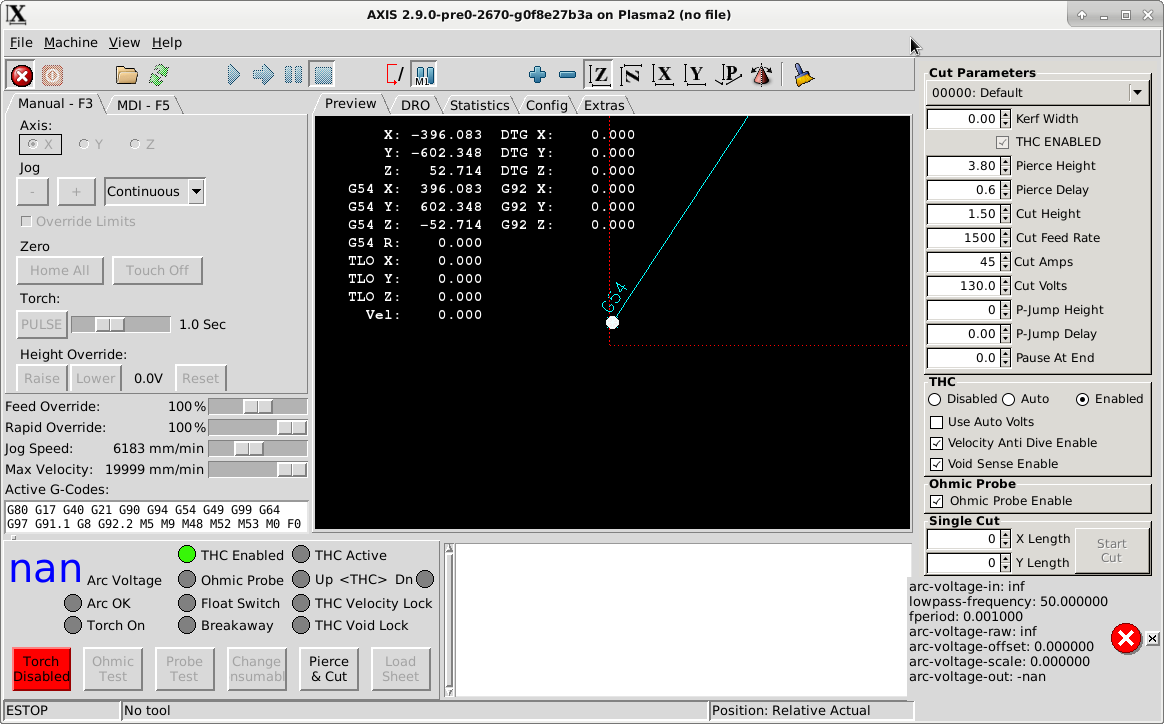This screenshot has height=724, width=1164.
Task: Click the Torch Disabled red button
Action: pos(42,669)
